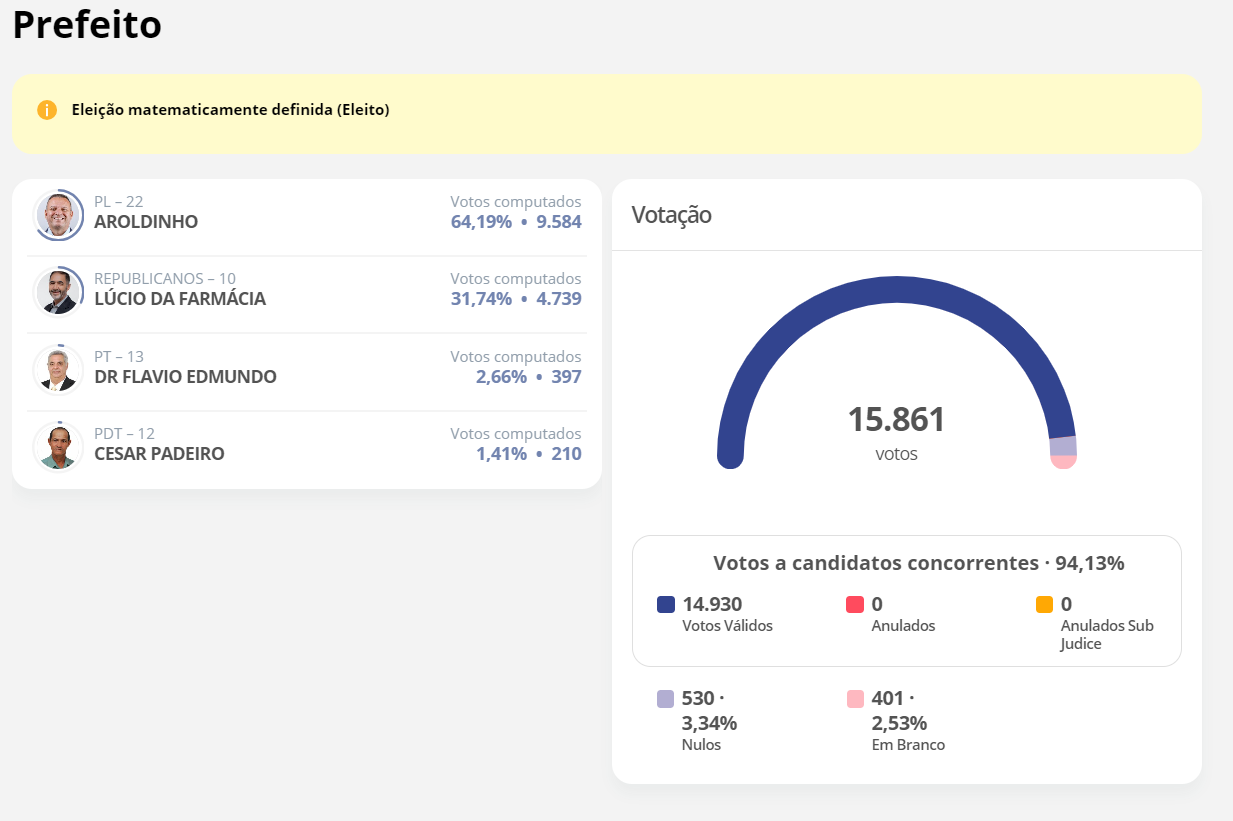Open Dr Flavio Edmundo's candidate photo
This screenshot has width=1233, height=821.
coord(58,370)
